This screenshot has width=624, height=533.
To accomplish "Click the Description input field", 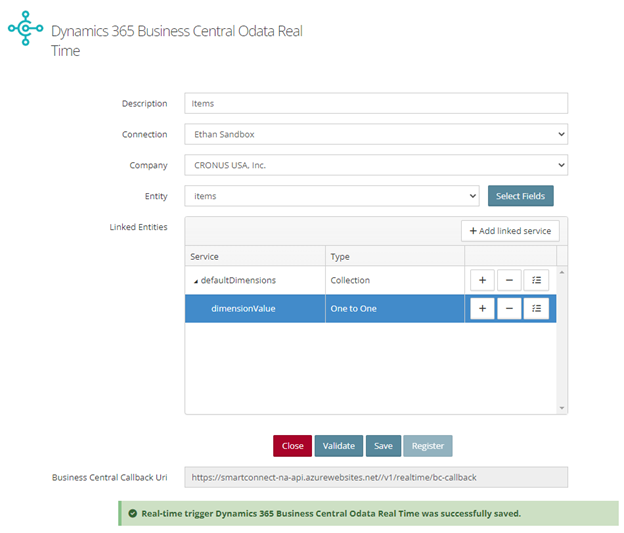I will pyautogui.click(x=376, y=103).
